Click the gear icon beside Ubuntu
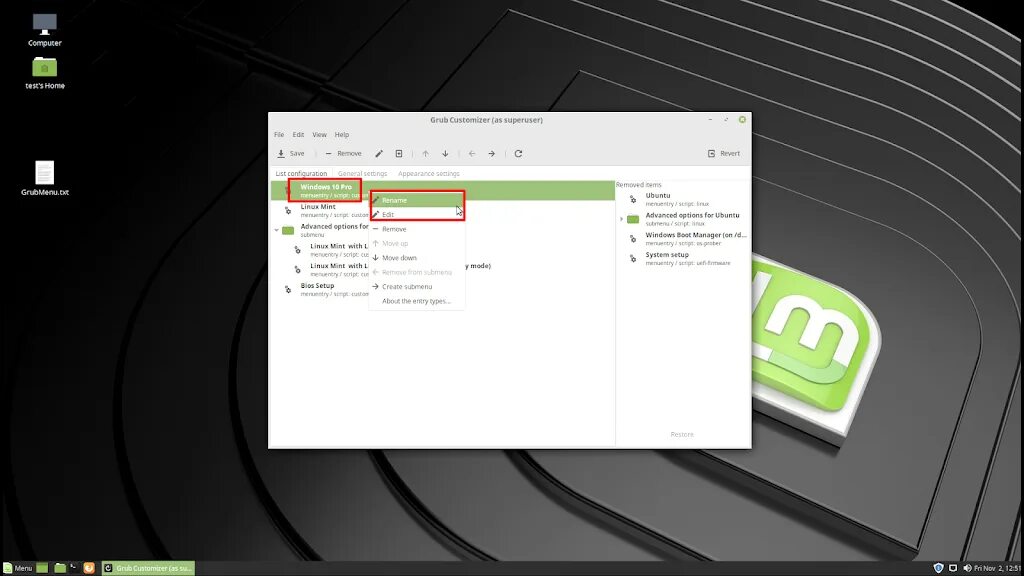 633,199
